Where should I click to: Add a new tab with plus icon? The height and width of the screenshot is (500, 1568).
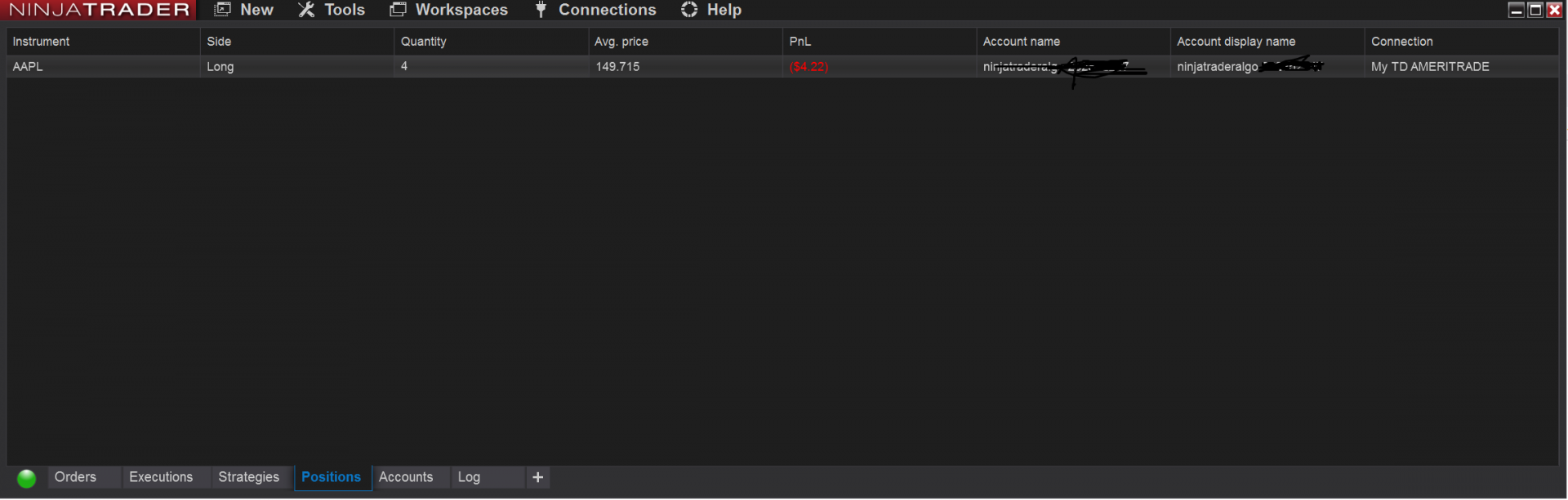[x=537, y=478]
